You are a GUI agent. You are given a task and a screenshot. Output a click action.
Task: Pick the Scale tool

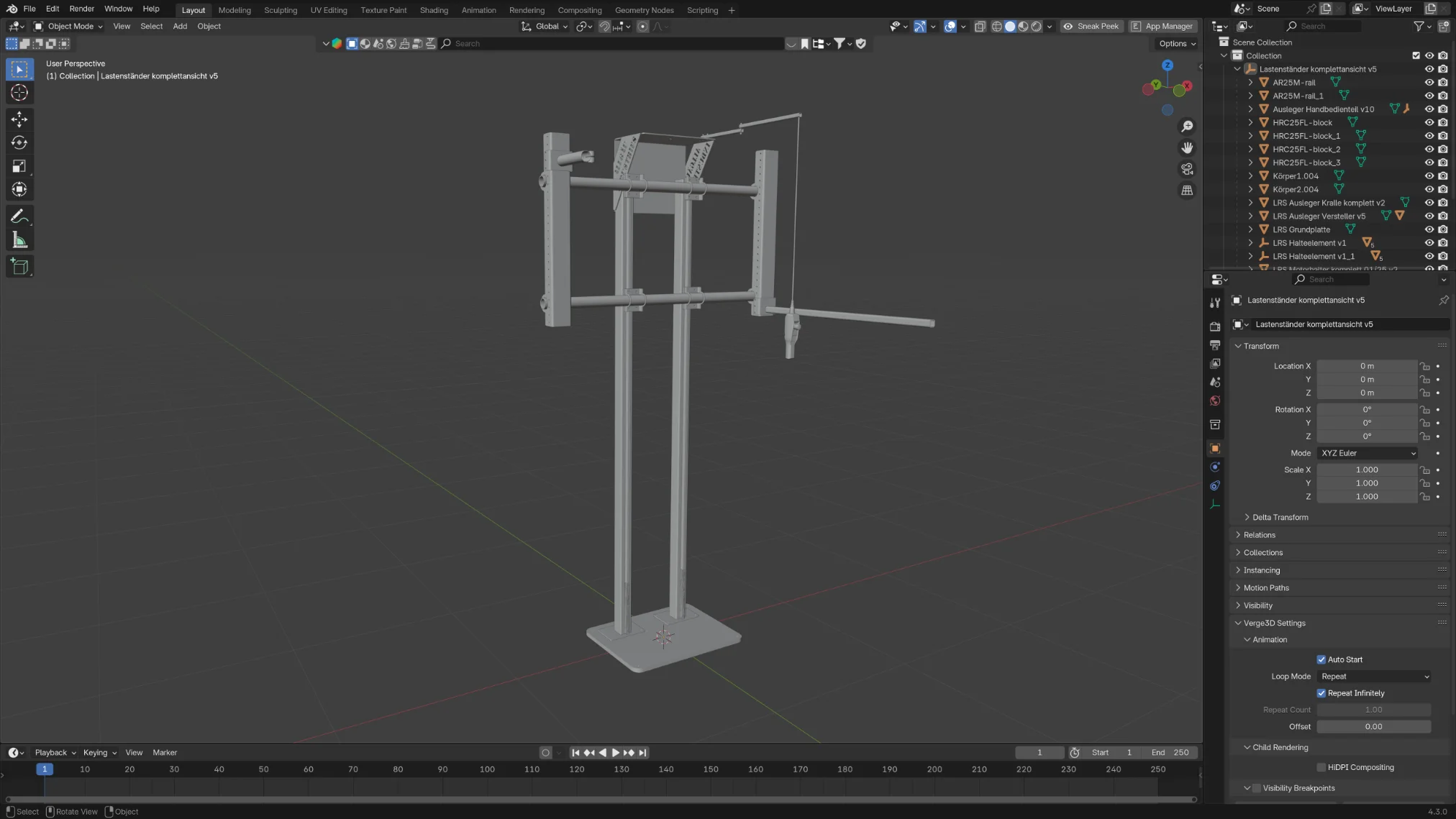pyautogui.click(x=19, y=166)
